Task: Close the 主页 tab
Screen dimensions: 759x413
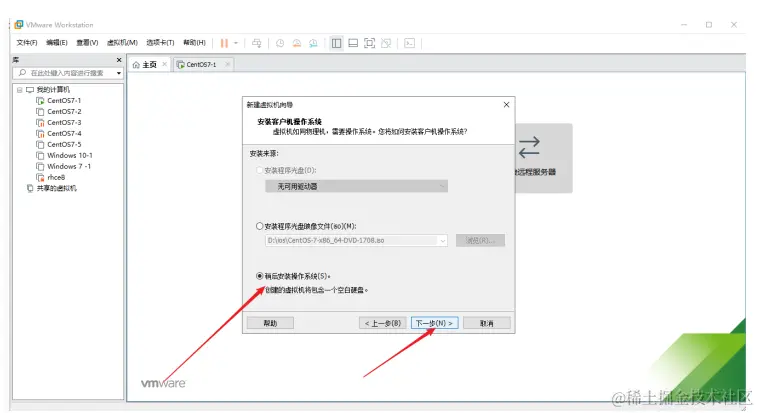Action: click(x=165, y=64)
